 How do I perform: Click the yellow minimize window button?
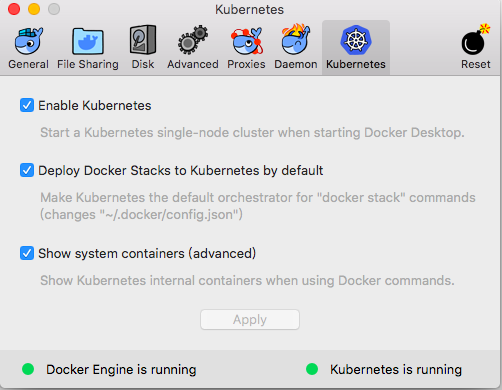click(34, 9)
